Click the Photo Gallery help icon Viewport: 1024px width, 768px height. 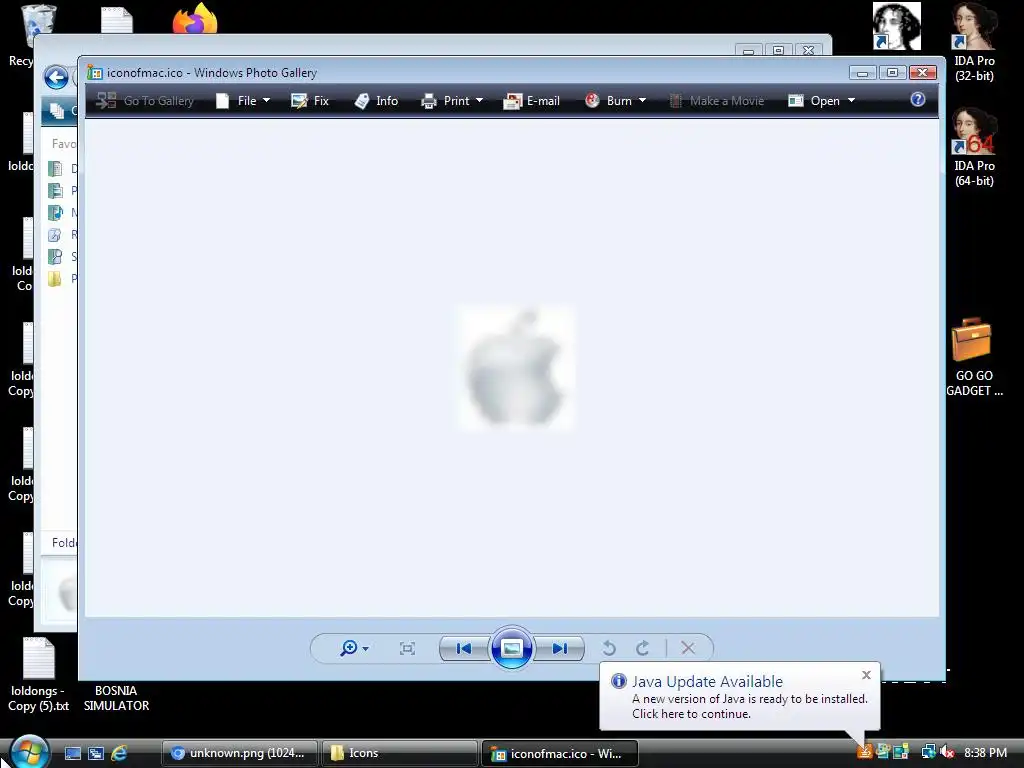(918, 99)
